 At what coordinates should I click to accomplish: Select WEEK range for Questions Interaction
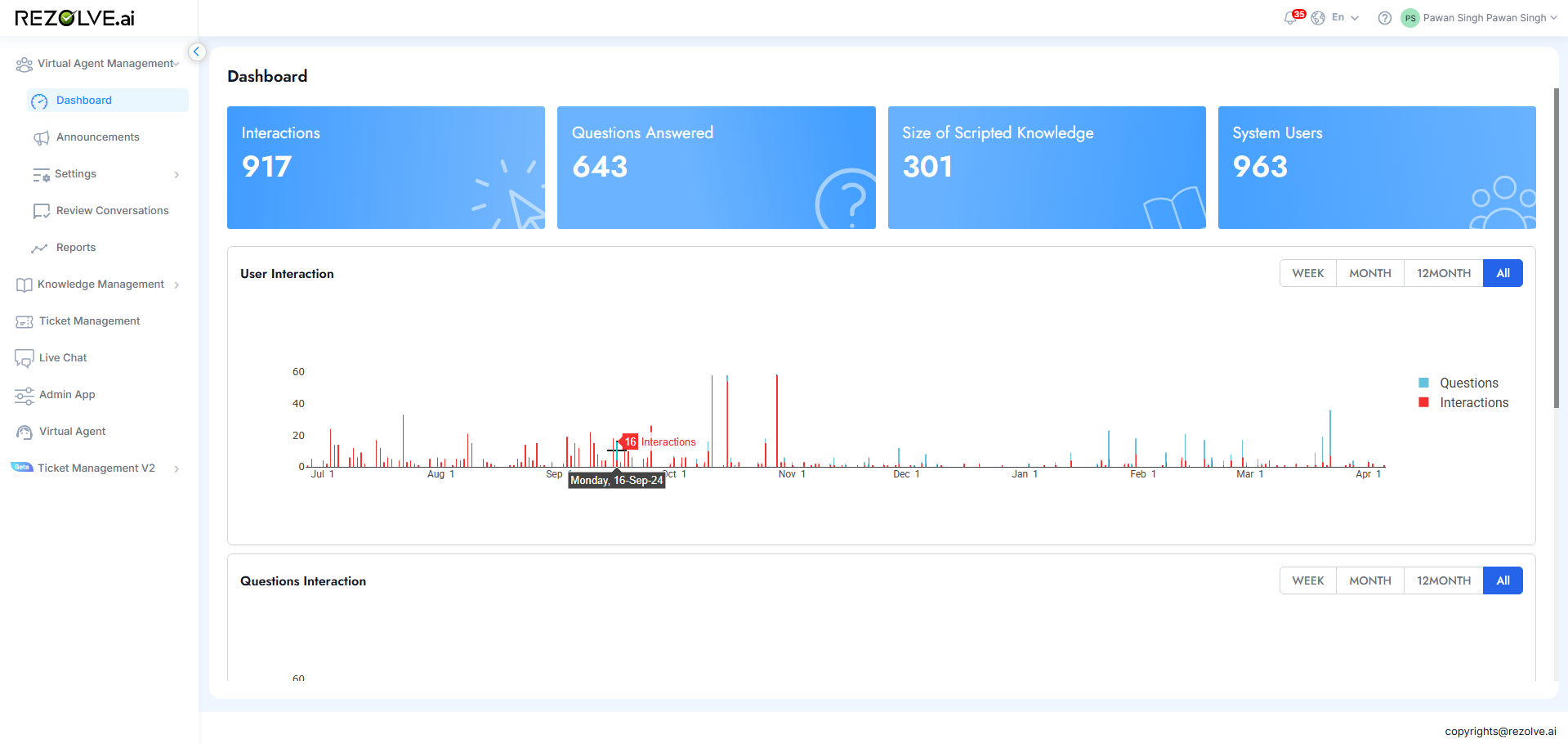click(1308, 580)
